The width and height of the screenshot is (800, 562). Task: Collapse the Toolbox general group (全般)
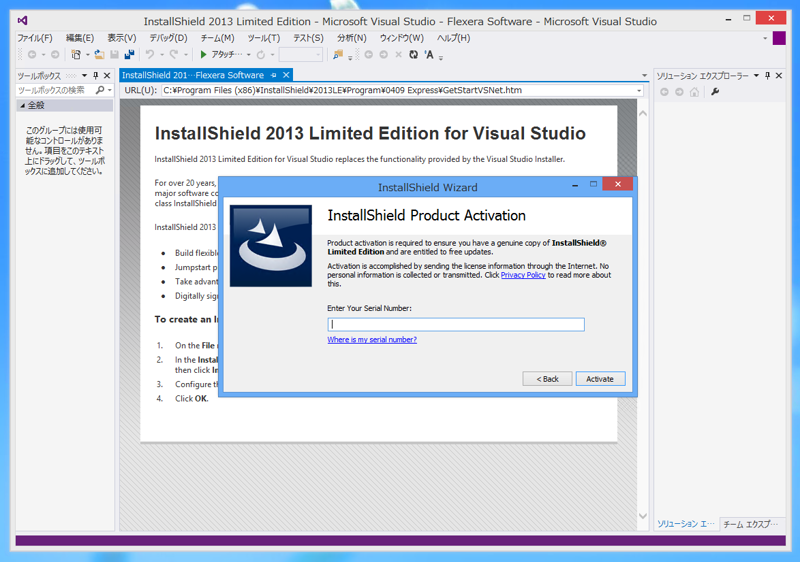(x=22, y=105)
